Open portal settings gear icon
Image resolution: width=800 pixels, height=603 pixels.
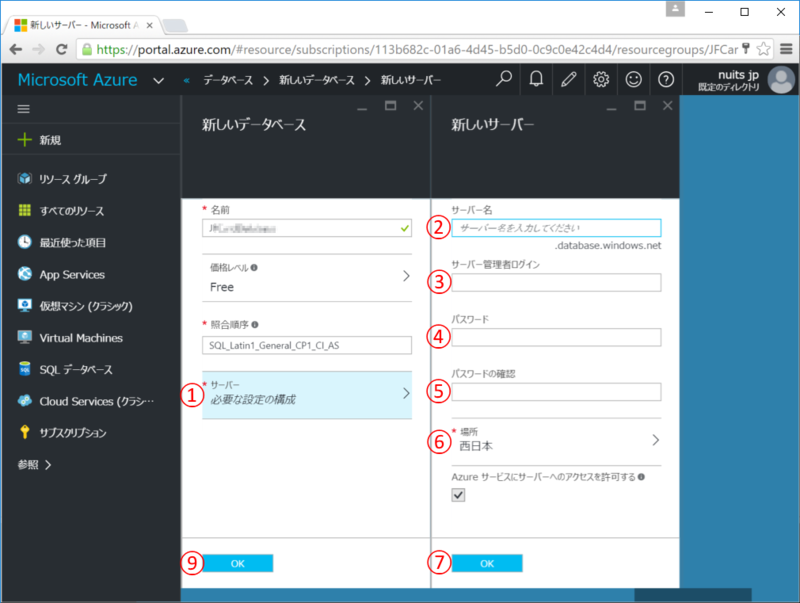(x=601, y=79)
